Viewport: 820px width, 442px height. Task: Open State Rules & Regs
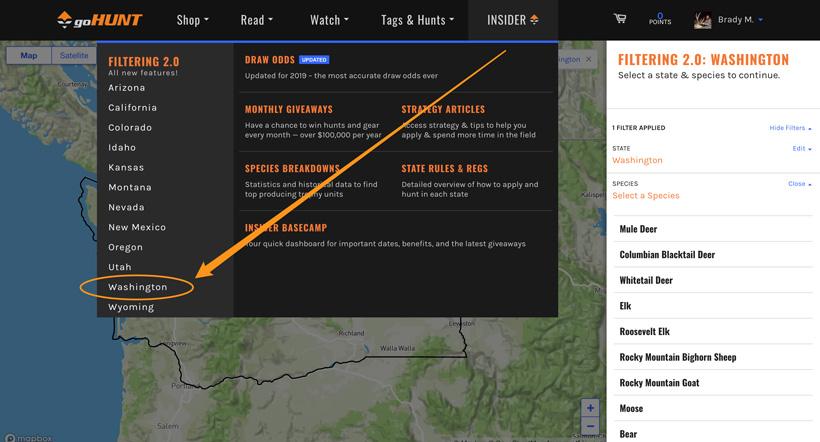click(445, 168)
